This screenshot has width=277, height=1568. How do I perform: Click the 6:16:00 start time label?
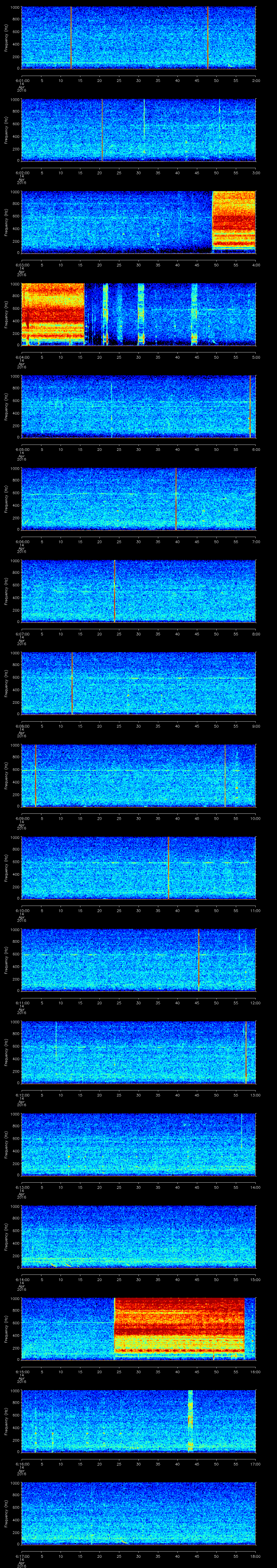coord(22,1464)
